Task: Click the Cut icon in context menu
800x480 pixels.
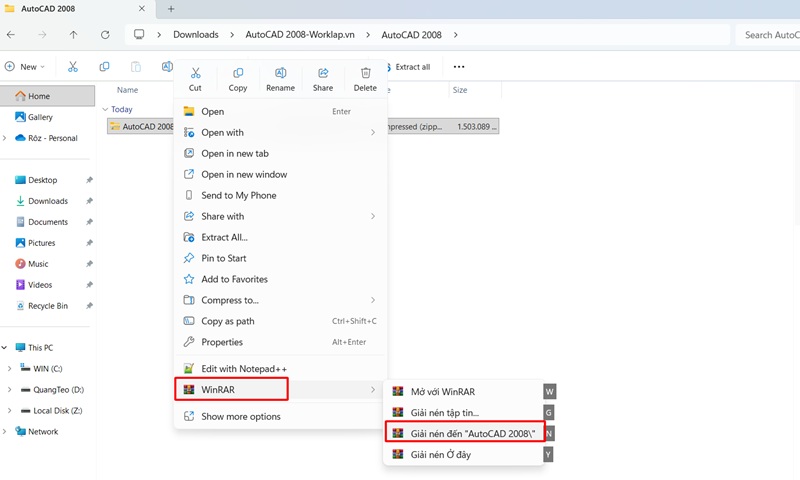Action: (195, 73)
